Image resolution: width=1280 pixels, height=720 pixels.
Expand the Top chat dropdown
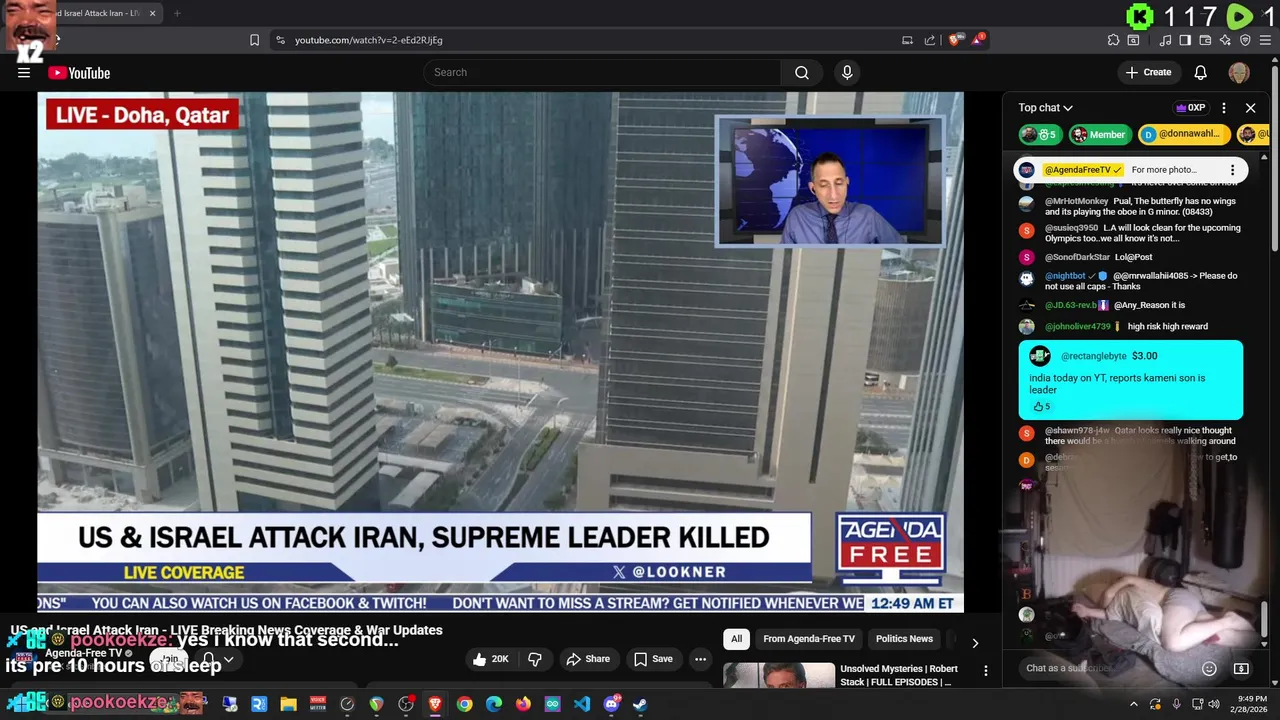pyautogui.click(x=1045, y=108)
